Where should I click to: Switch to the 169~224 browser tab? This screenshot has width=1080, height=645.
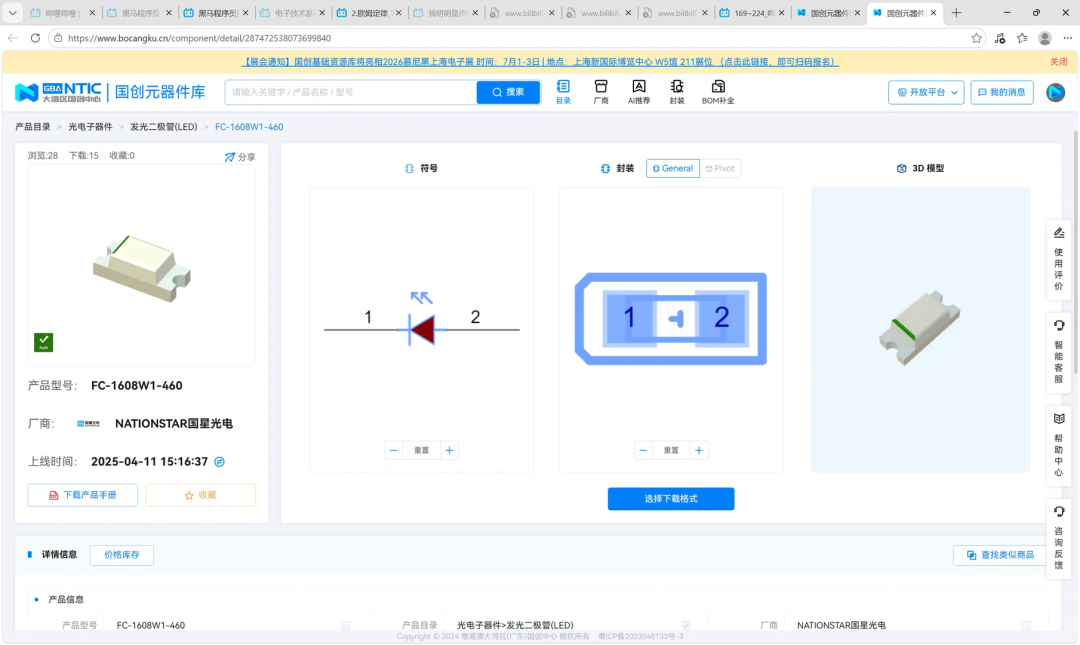(x=752, y=12)
